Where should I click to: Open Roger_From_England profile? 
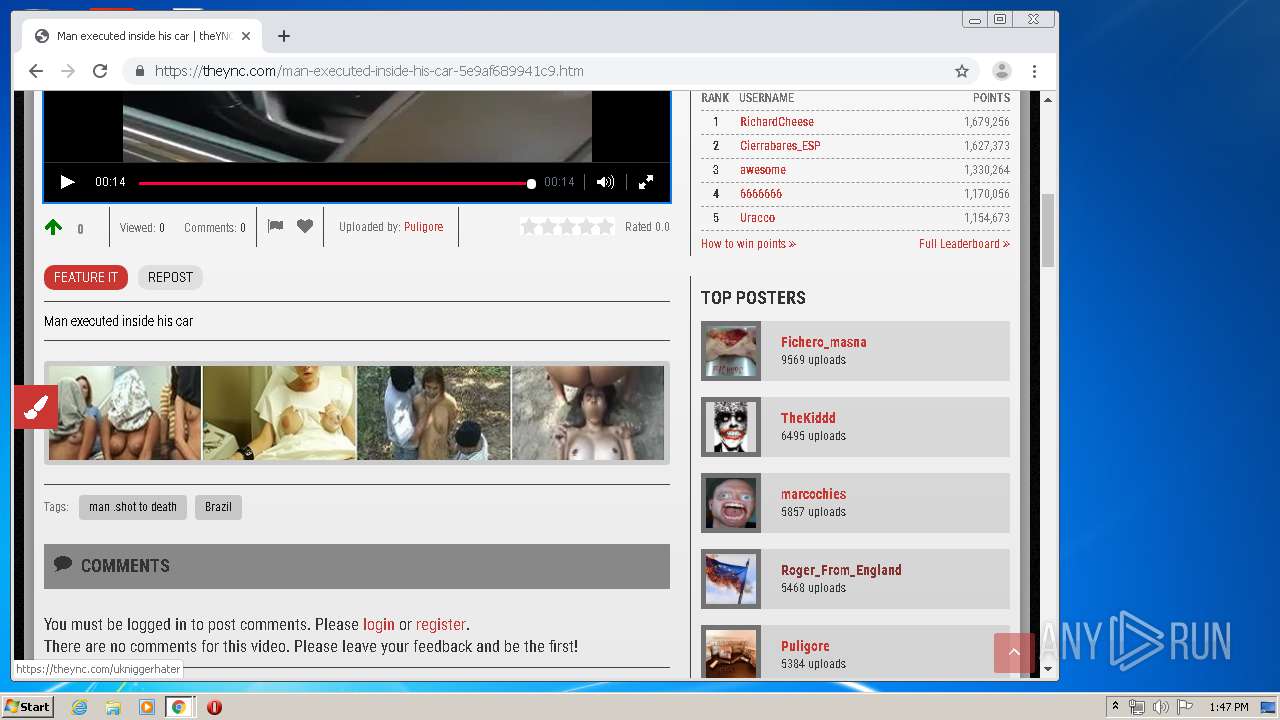pyautogui.click(x=841, y=570)
